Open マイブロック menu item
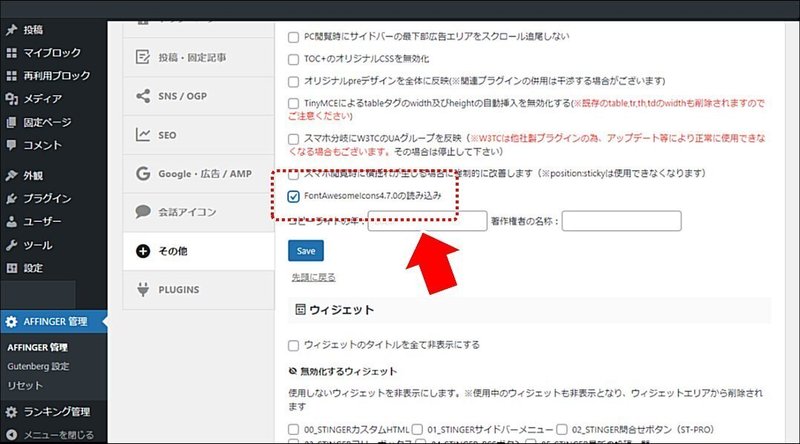 click(54, 53)
